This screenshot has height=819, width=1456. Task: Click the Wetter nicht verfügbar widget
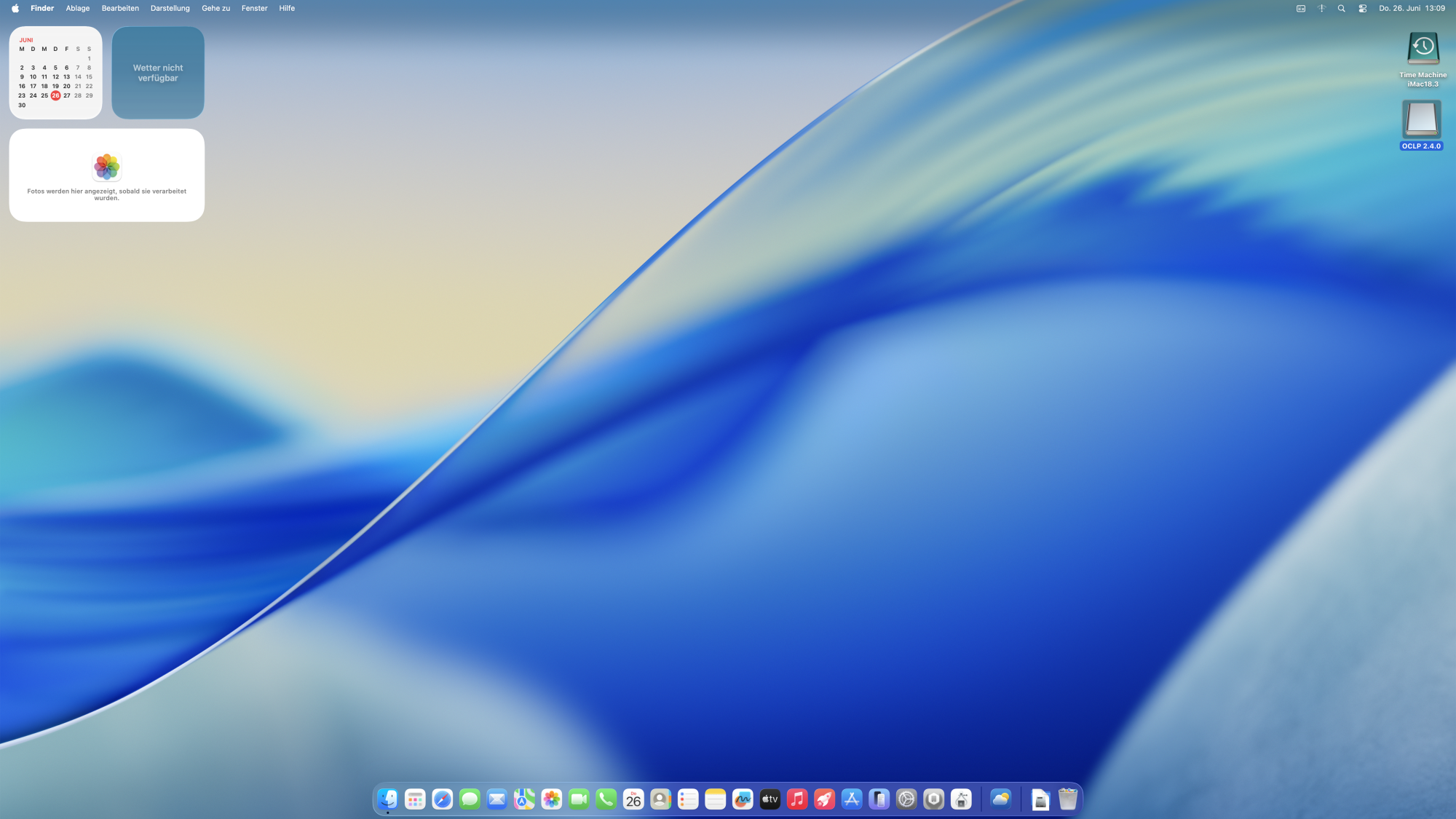click(x=158, y=73)
